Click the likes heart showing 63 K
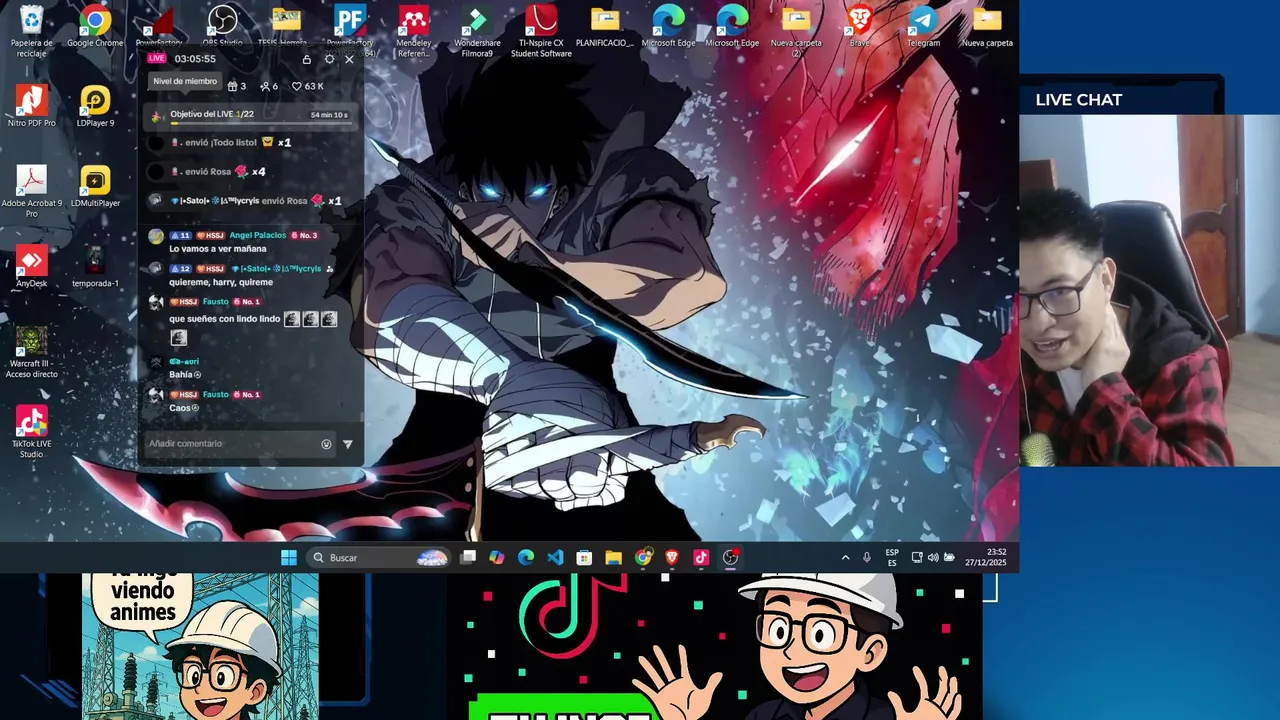The height and width of the screenshot is (720, 1280). (x=307, y=86)
